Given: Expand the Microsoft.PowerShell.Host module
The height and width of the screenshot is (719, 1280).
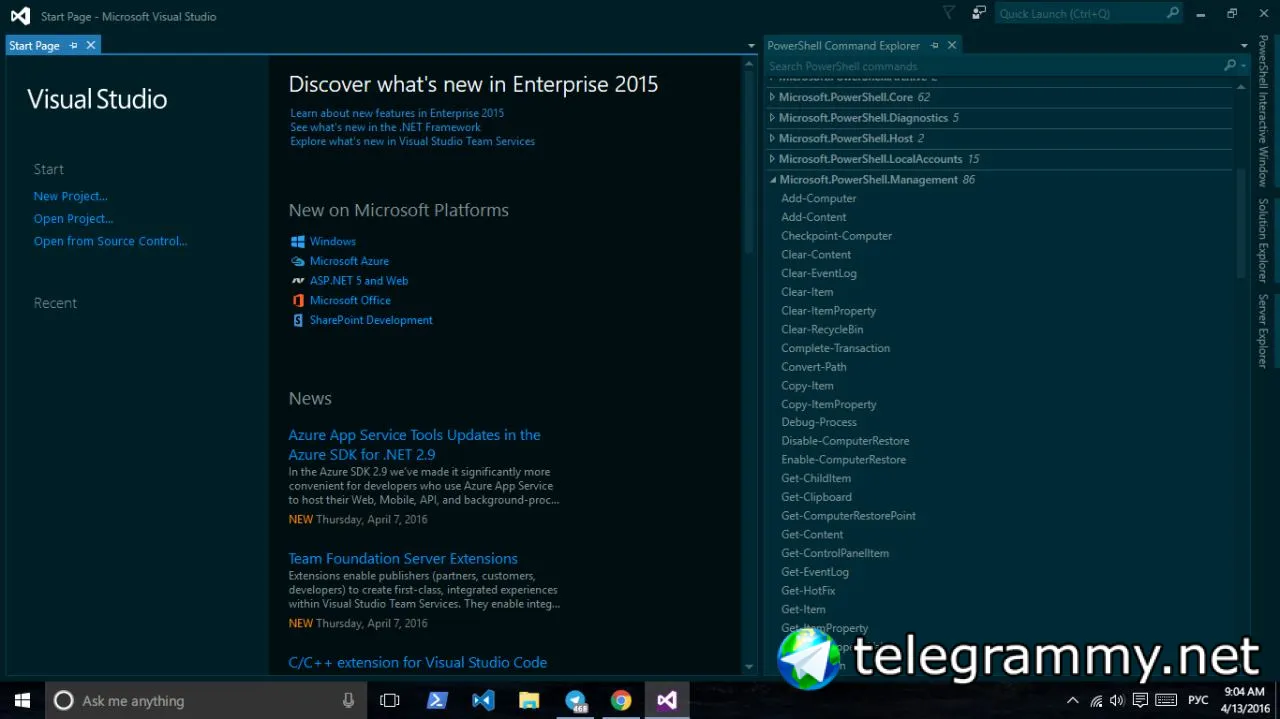Looking at the screenshot, I should pyautogui.click(x=772, y=138).
